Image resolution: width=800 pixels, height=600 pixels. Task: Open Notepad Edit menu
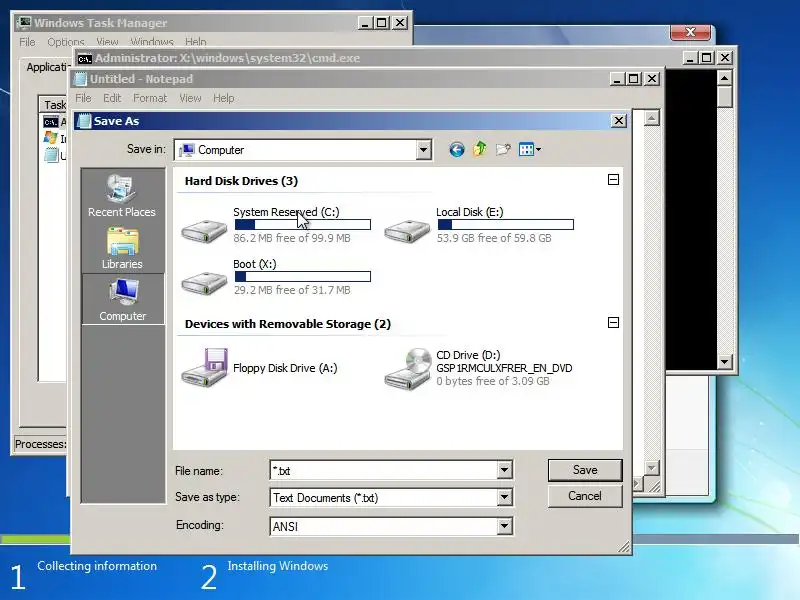point(112,98)
